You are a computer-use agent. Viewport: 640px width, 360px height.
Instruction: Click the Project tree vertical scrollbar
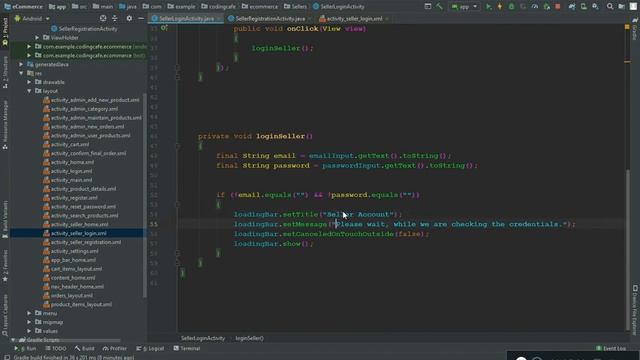click(x=144, y=196)
